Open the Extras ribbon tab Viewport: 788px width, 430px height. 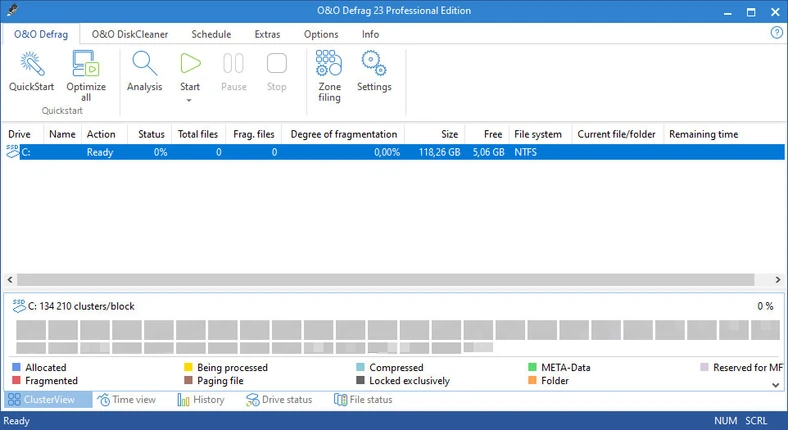pyautogui.click(x=267, y=34)
